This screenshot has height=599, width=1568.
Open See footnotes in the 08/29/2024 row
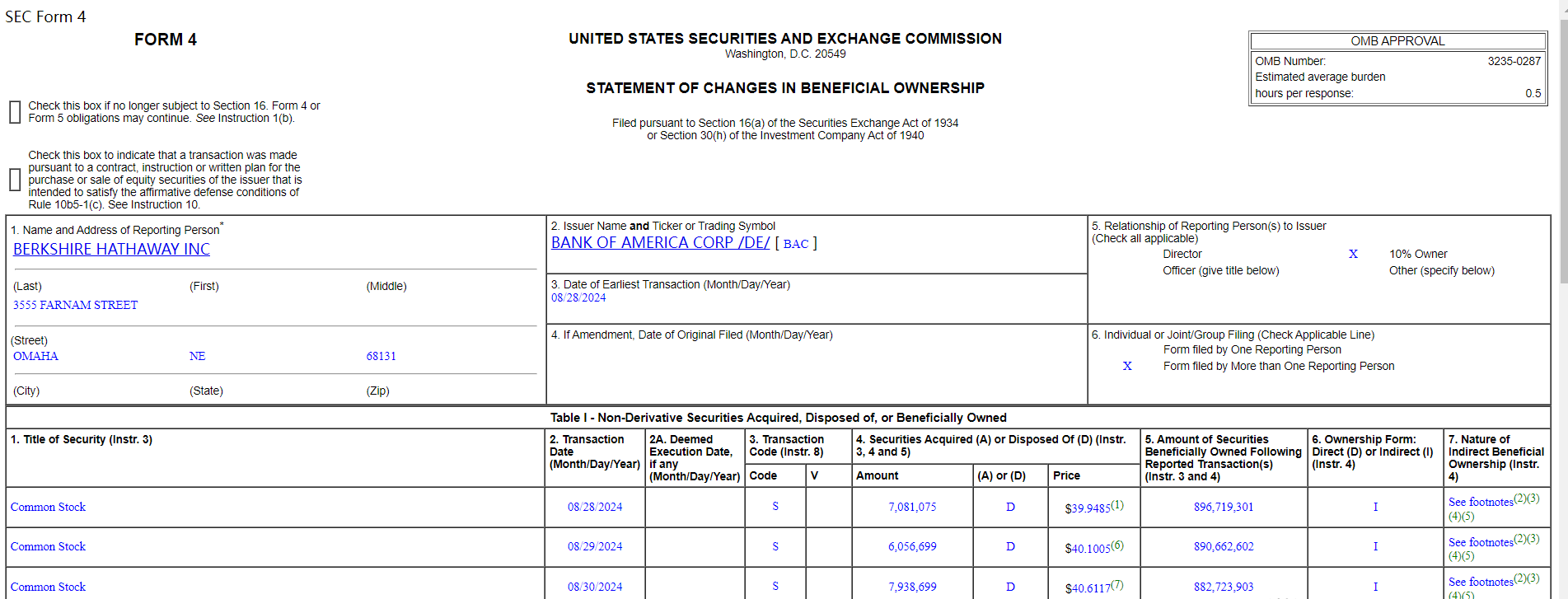[x=1481, y=542]
